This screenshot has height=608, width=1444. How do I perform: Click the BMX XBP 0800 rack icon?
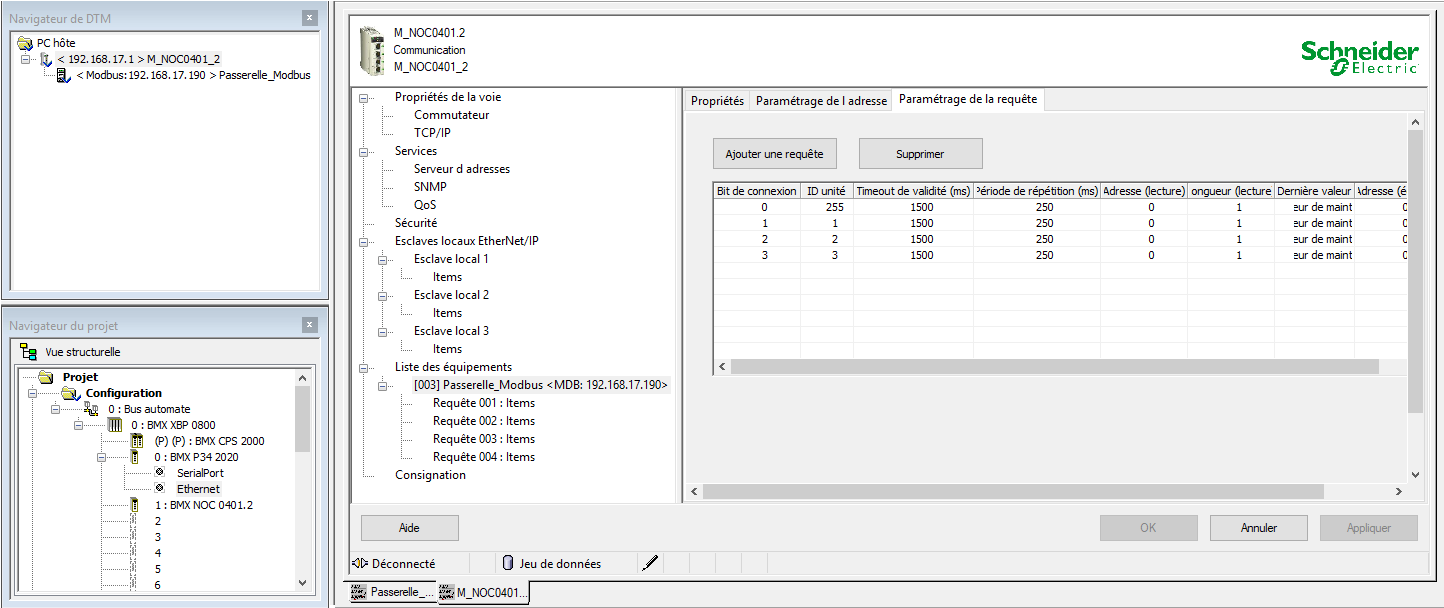[114, 425]
